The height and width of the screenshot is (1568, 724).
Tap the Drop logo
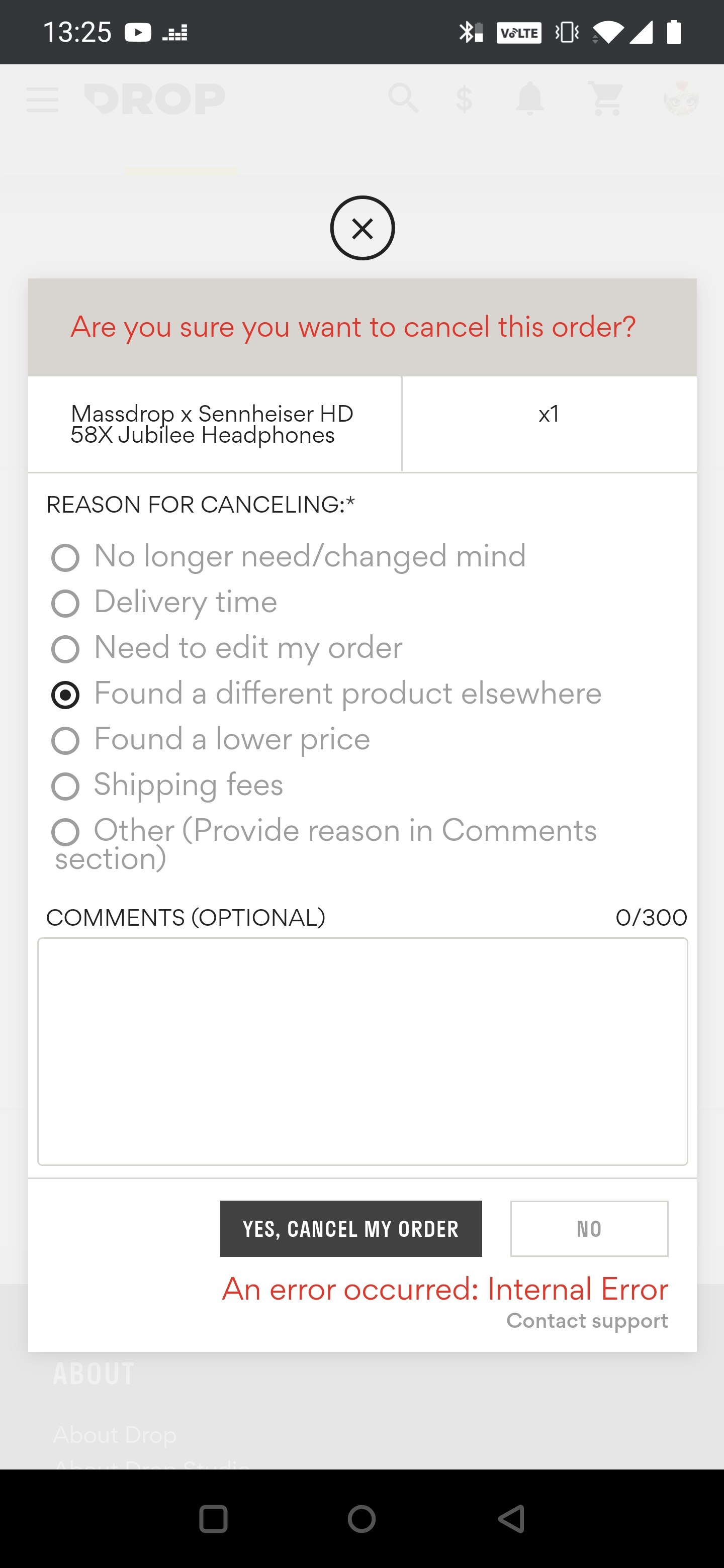click(155, 99)
